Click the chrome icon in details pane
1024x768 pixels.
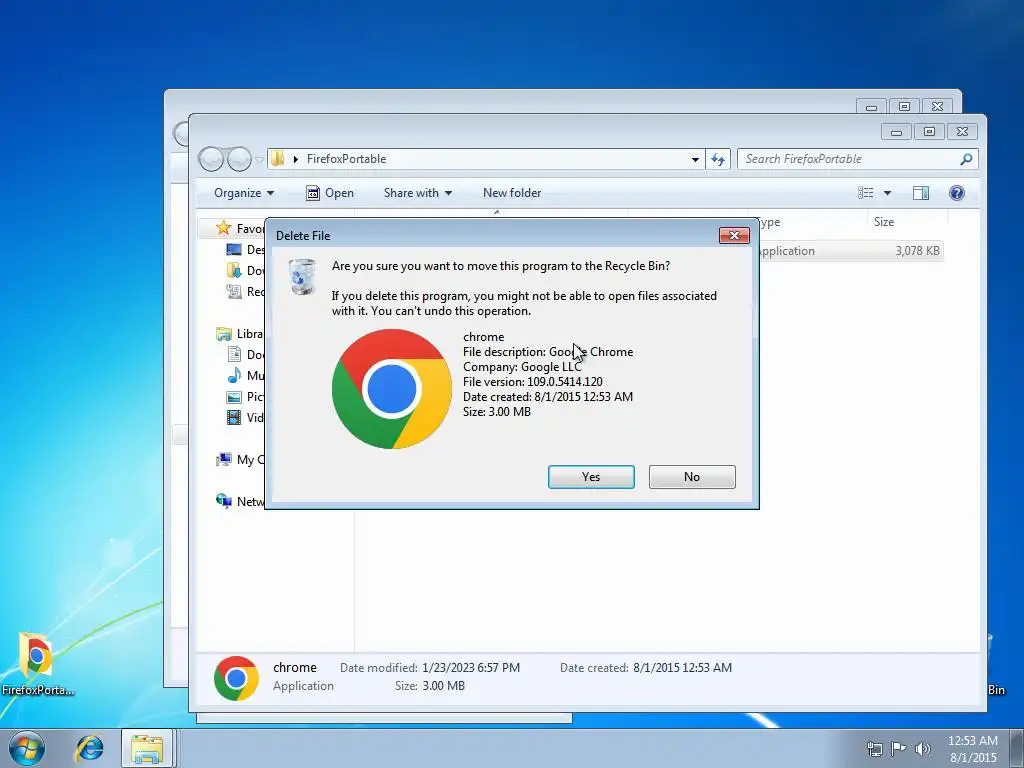[236, 679]
